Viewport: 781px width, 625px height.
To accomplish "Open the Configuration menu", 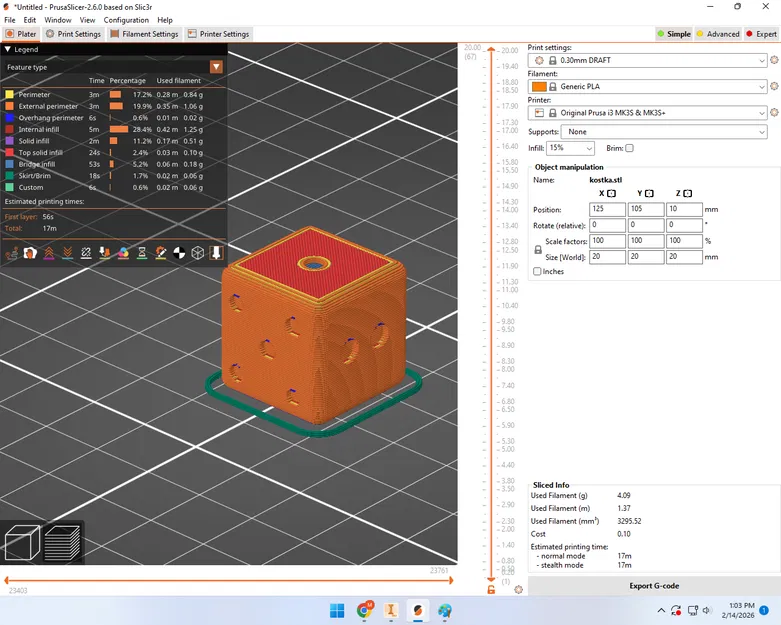I will click(x=126, y=20).
